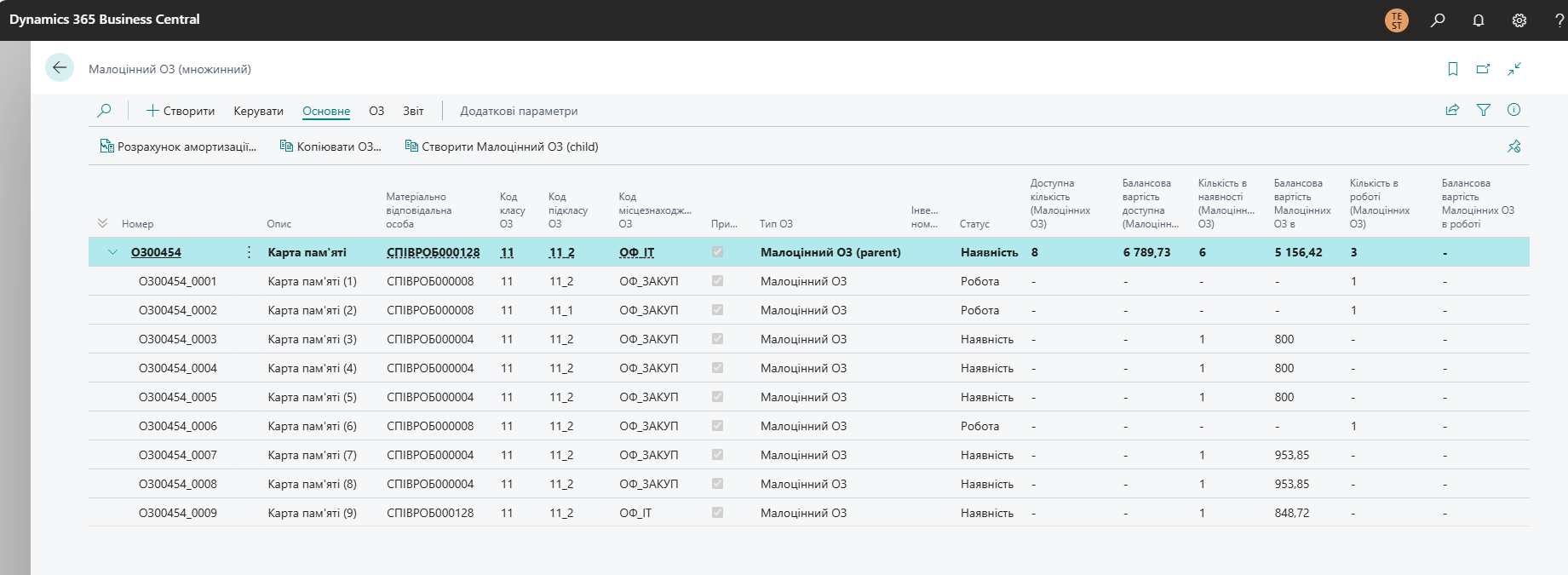Open the notifications bell
The image size is (1568, 575).
1479,20
